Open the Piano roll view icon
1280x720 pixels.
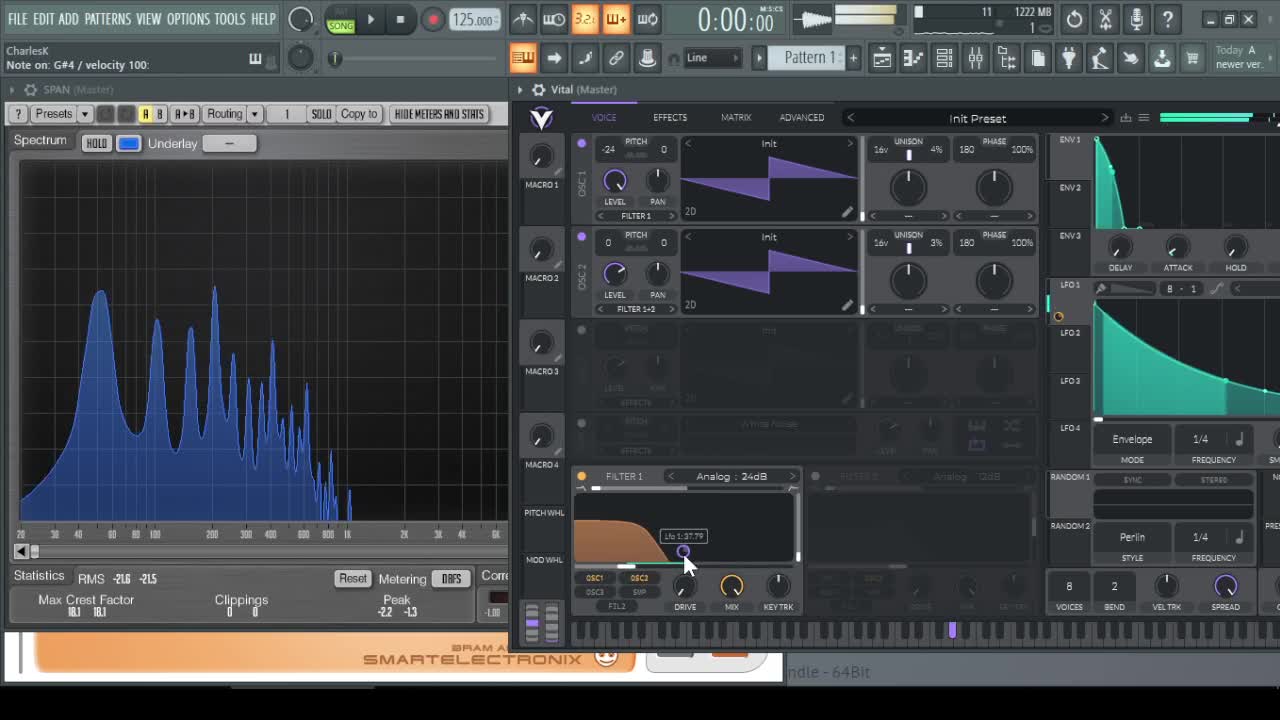(913, 58)
